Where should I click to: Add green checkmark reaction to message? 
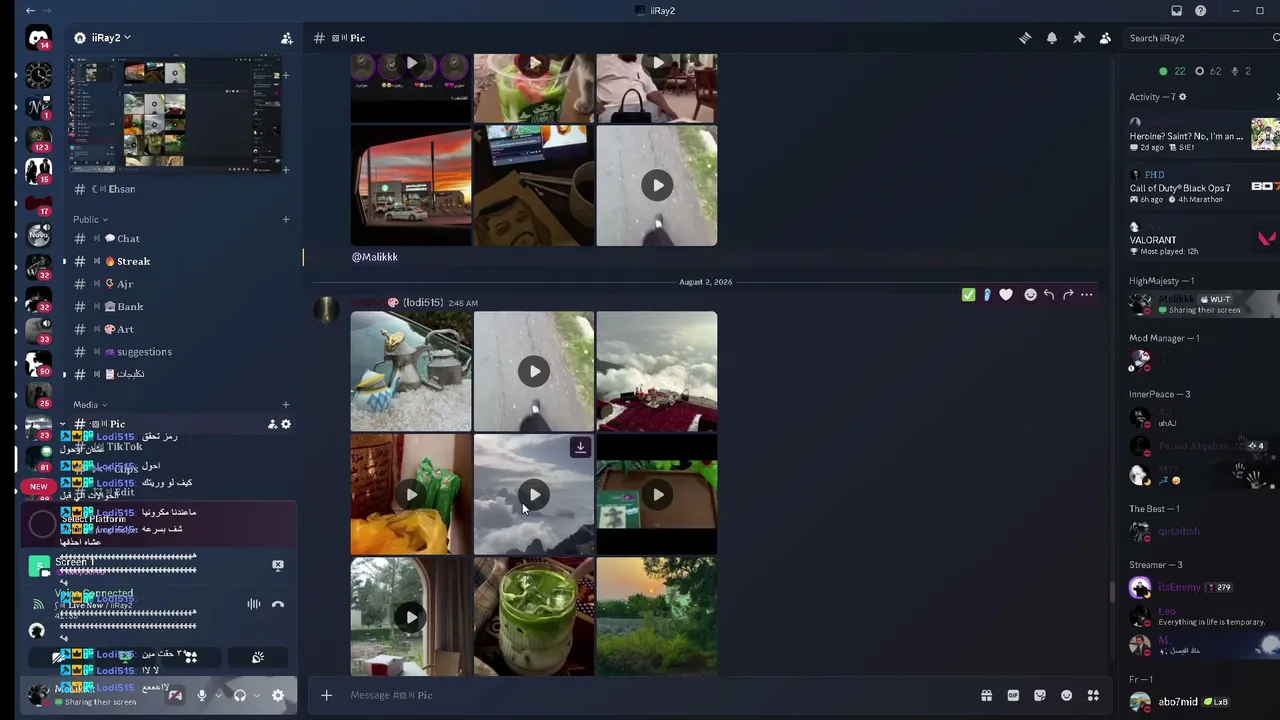968,295
